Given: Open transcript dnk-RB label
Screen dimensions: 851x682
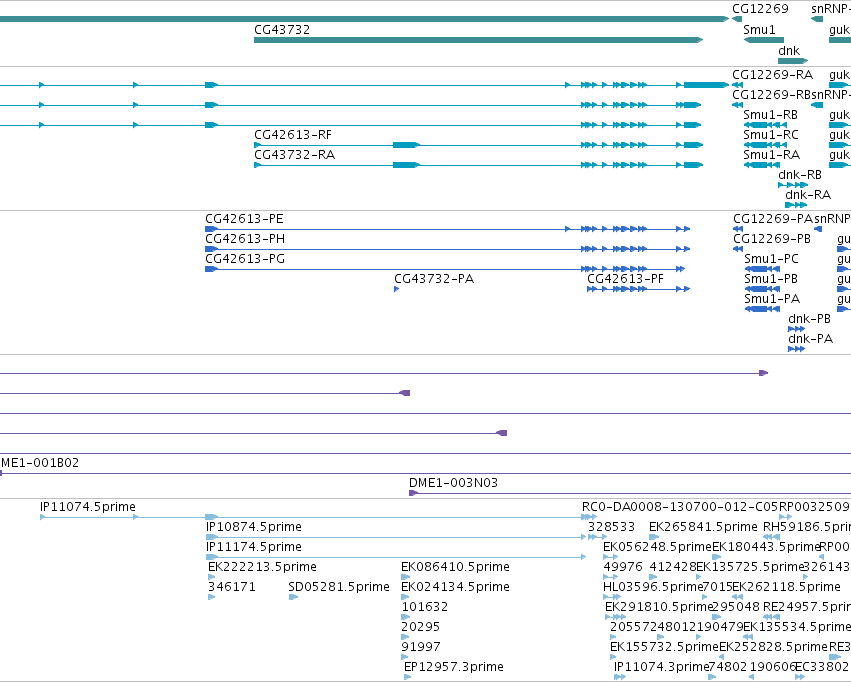Looking at the screenshot, I should 799,175.
